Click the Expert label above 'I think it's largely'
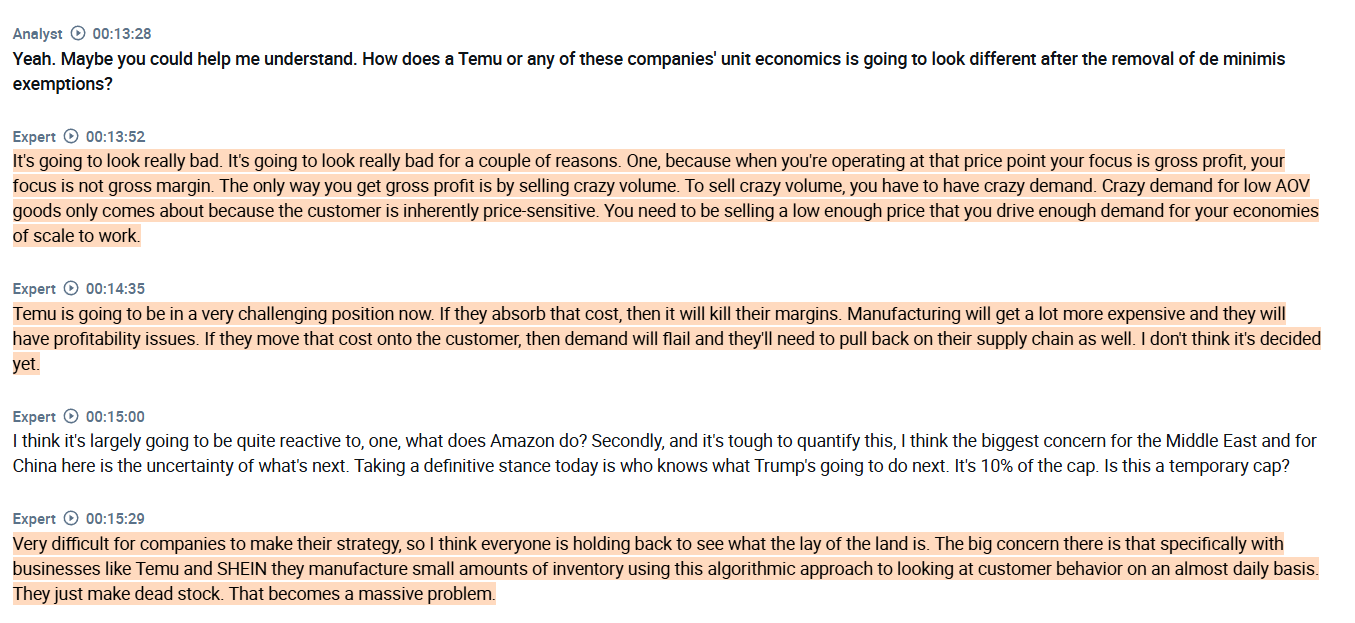This screenshot has height=623, width=1355. 34,417
